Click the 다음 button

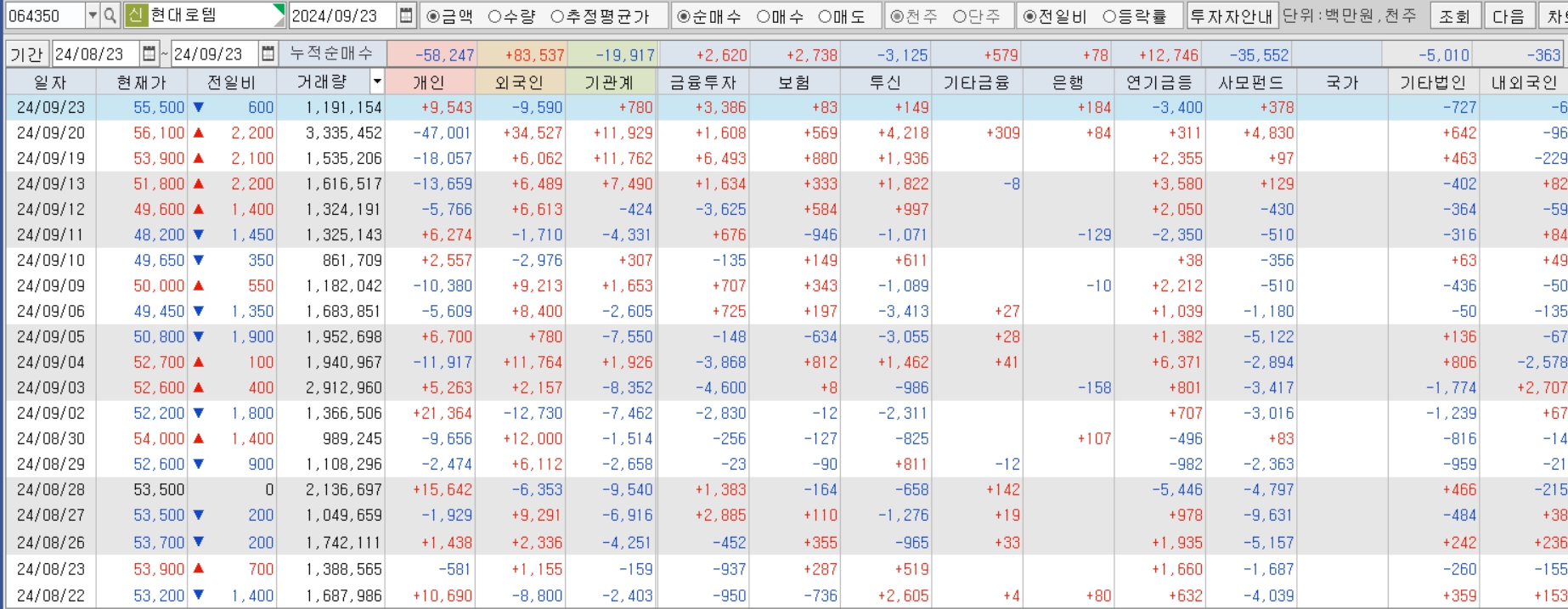[1509, 16]
